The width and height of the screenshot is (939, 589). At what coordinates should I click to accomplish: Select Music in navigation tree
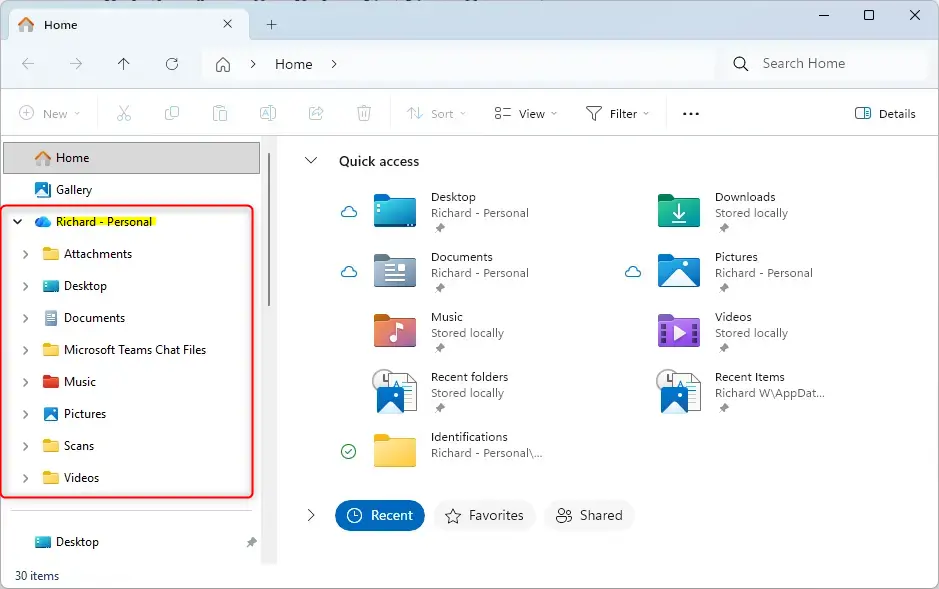coord(80,382)
